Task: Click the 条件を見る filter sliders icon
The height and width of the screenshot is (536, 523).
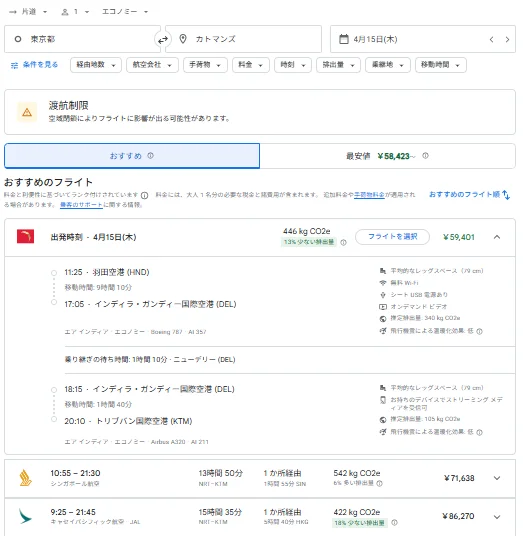Action: [14, 65]
